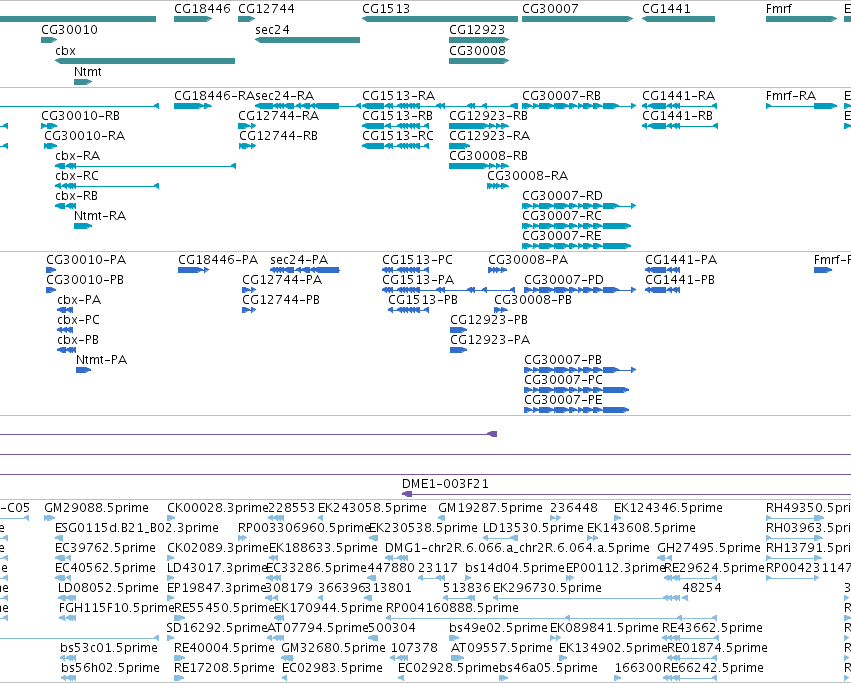Select the teal gene bar beneath the cbx label
This screenshot has height=683, width=851.
(145, 61)
